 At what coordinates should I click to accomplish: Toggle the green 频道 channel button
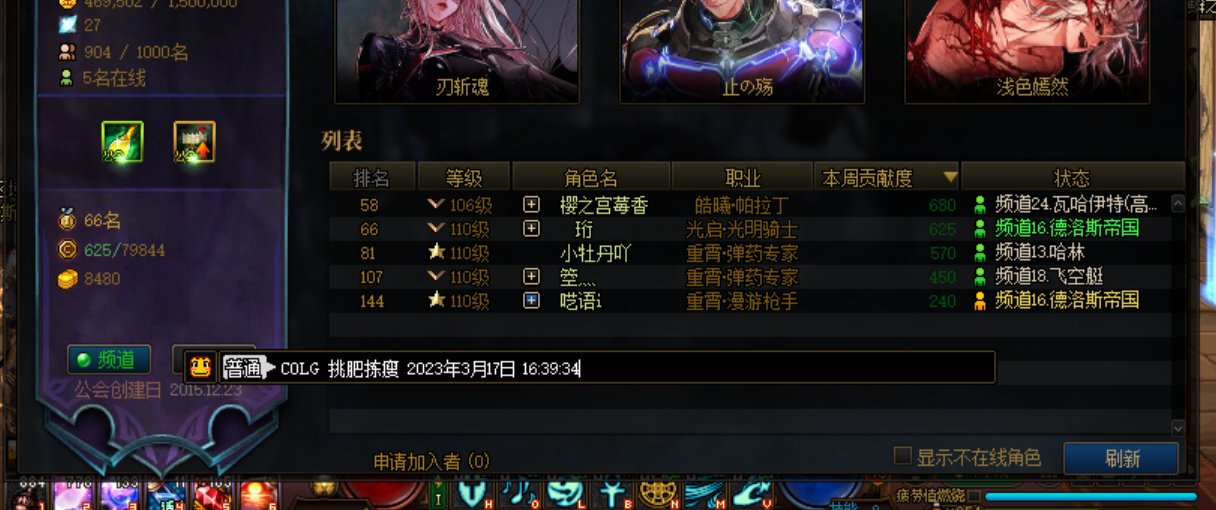click(x=108, y=359)
